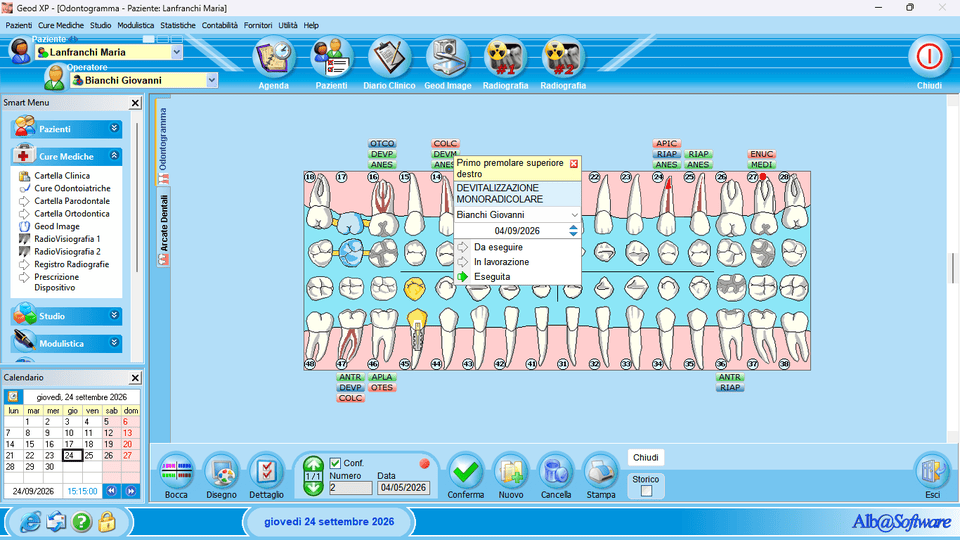Open Radiografia #2 icon
Image resolution: width=960 pixels, height=540 pixels.
click(x=563, y=58)
